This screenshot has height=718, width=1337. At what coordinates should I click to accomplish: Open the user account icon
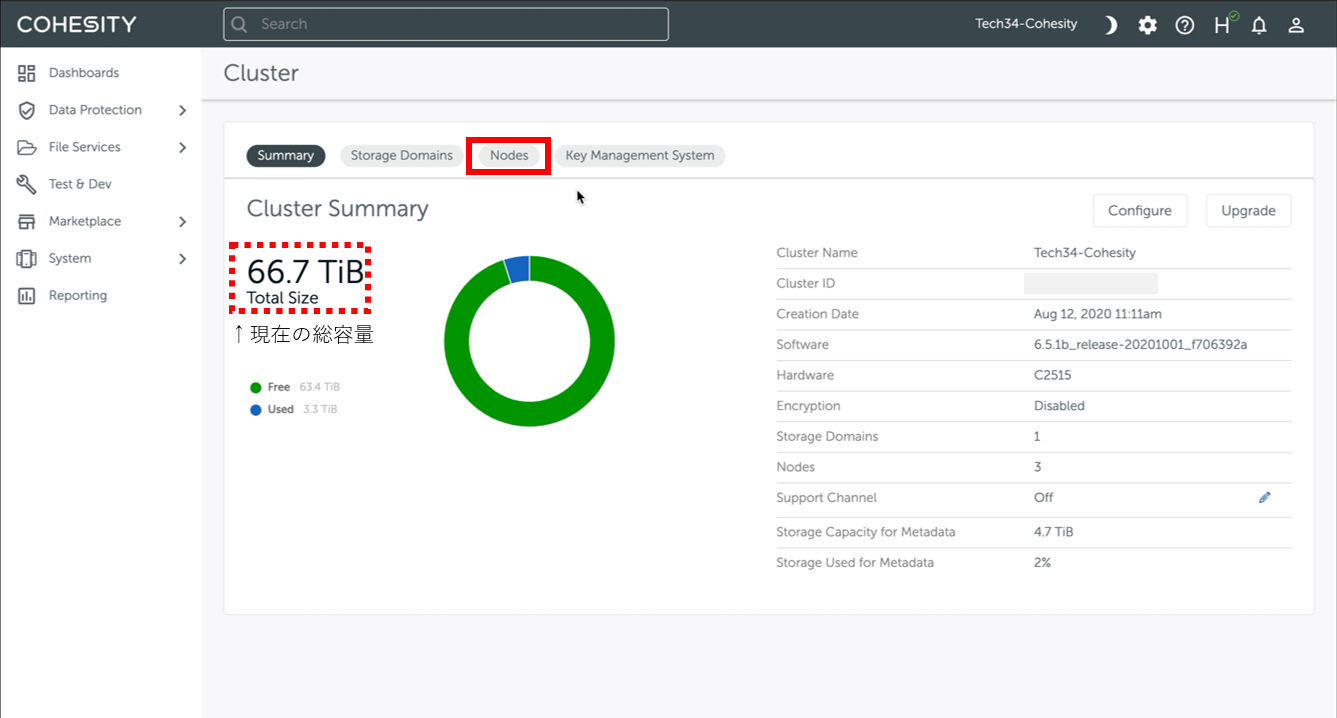(1296, 25)
